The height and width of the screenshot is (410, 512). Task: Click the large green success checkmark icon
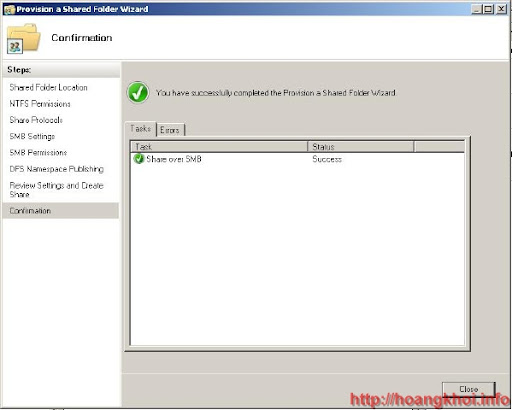pos(138,92)
